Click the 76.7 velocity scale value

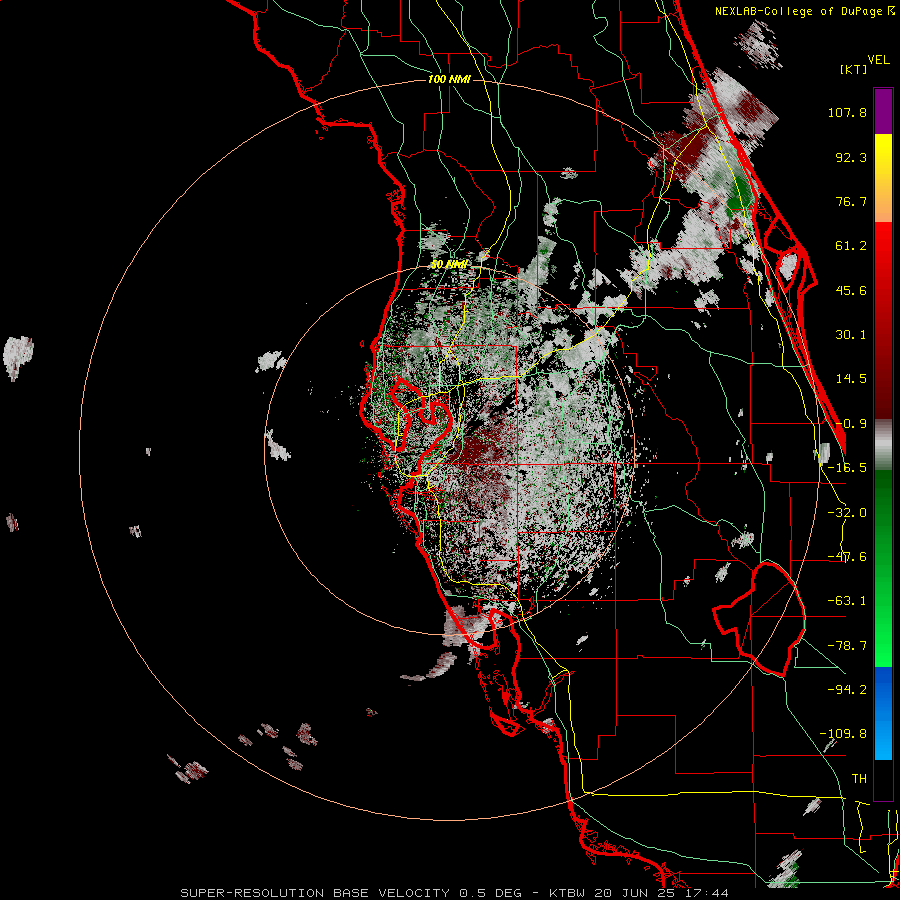tap(851, 201)
